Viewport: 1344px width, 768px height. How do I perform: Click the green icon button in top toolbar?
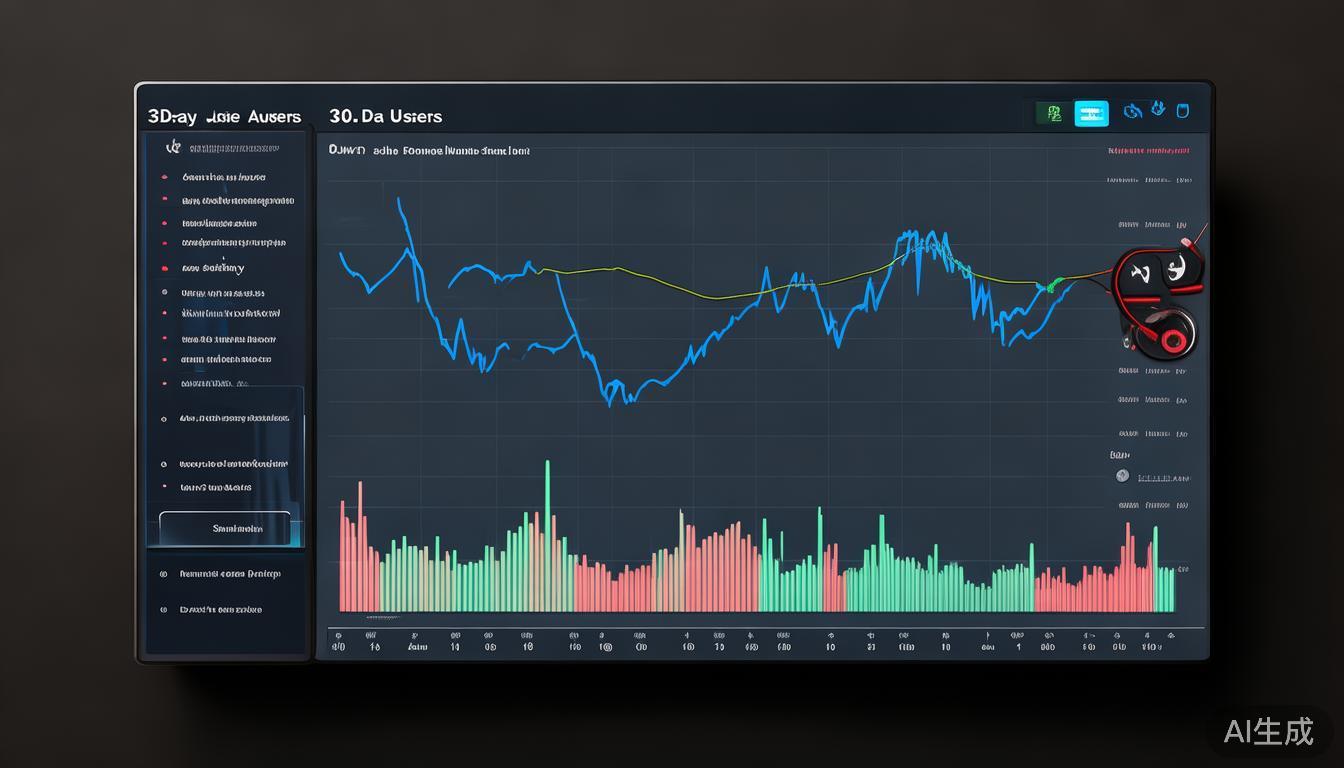point(1053,114)
